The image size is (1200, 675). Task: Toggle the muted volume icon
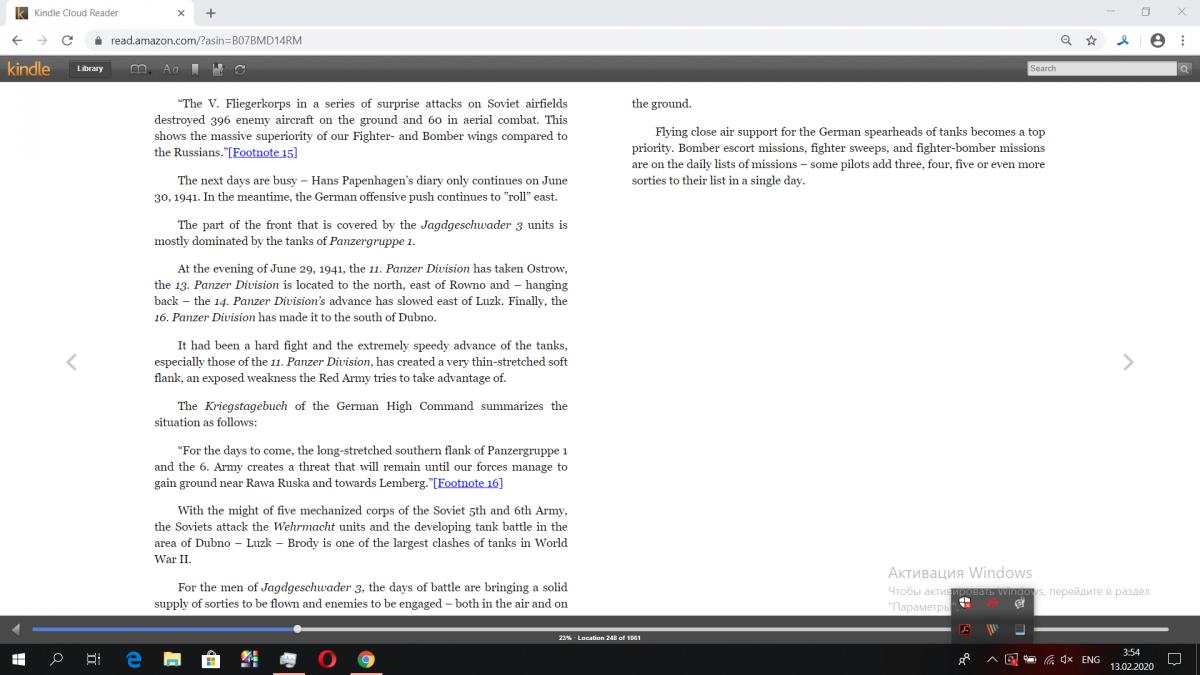click(x=1066, y=660)
